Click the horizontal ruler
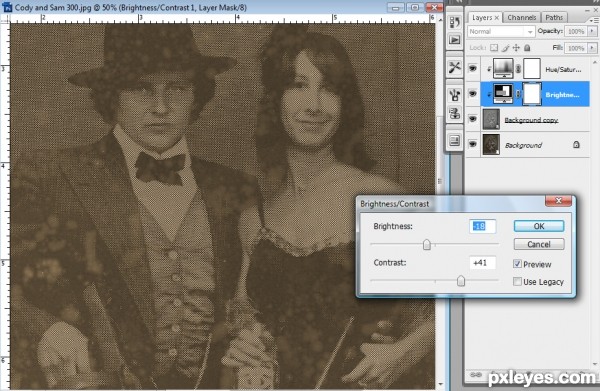Screen dimensions: 600x391 pyautogui.click(x=223, y=18)
